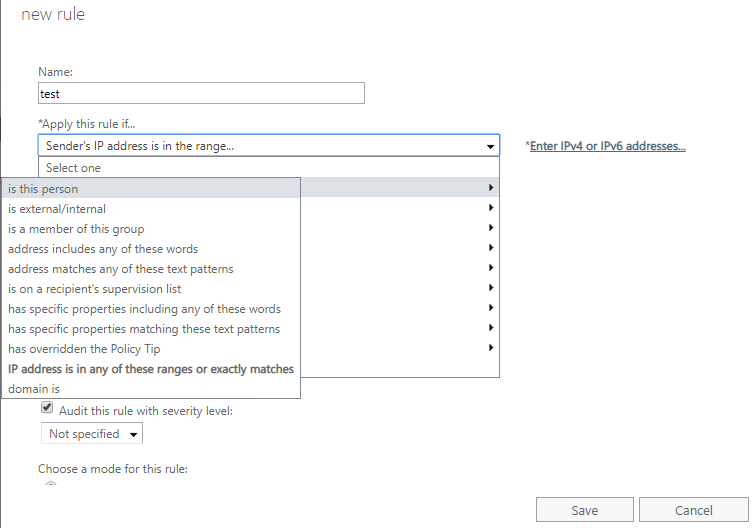The width and height of the screenshot is (755, 528).
Task: Open the 'Apply this rule if' dropdown
Action: (x=268, y=146)
